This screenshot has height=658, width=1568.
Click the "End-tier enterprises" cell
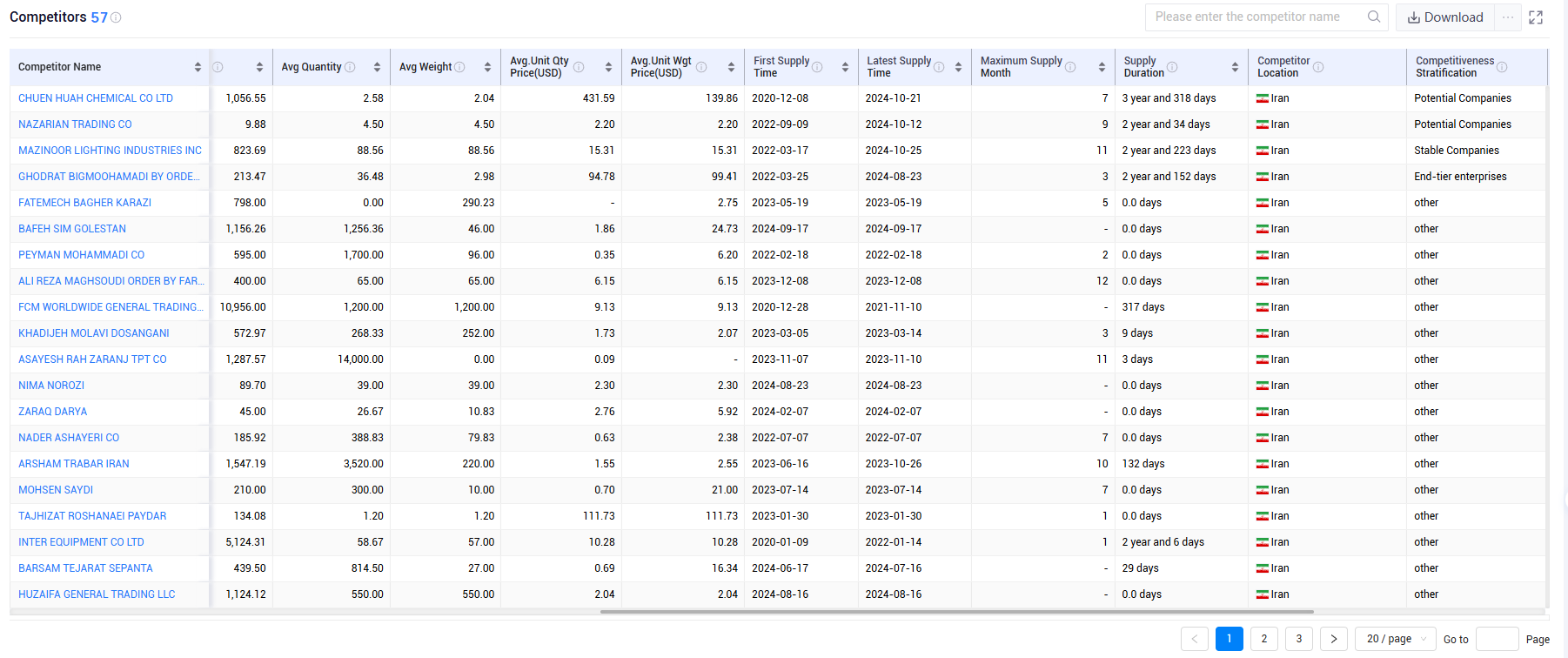click(1460, 177)
